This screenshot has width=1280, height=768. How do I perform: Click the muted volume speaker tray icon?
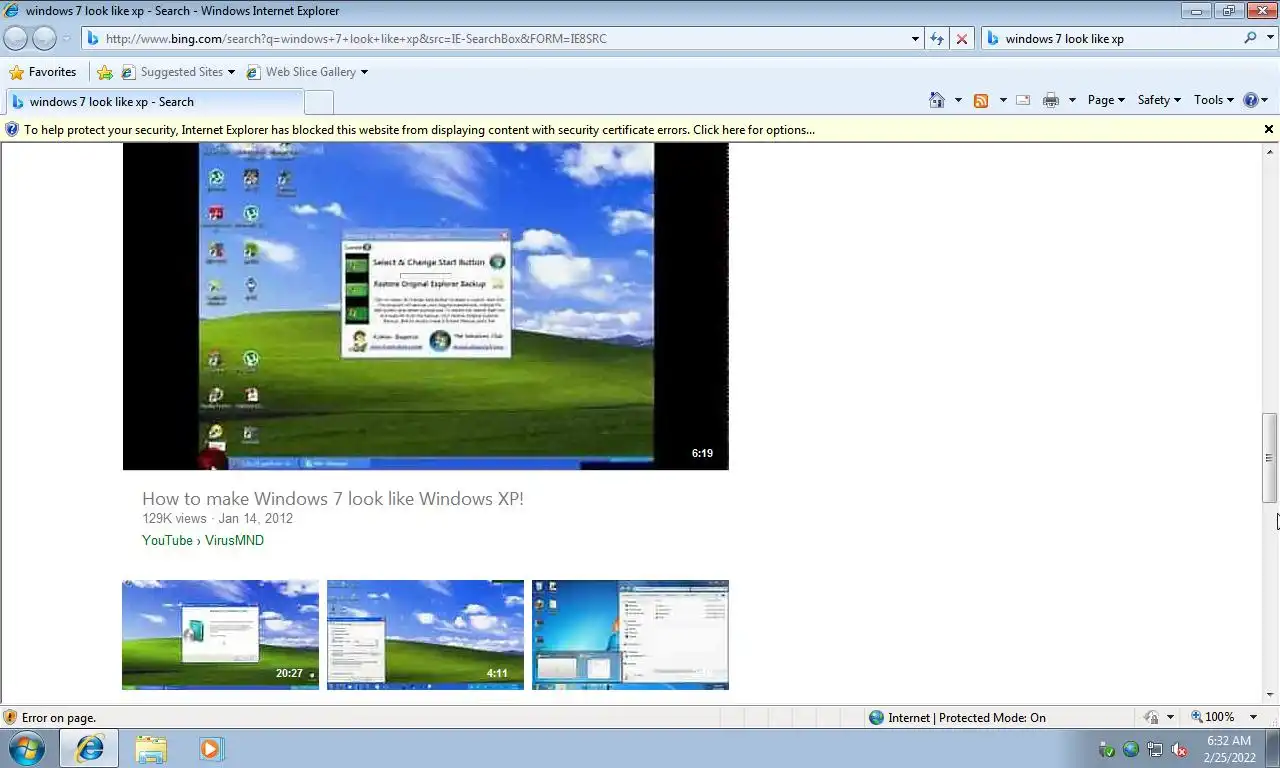1179,749
